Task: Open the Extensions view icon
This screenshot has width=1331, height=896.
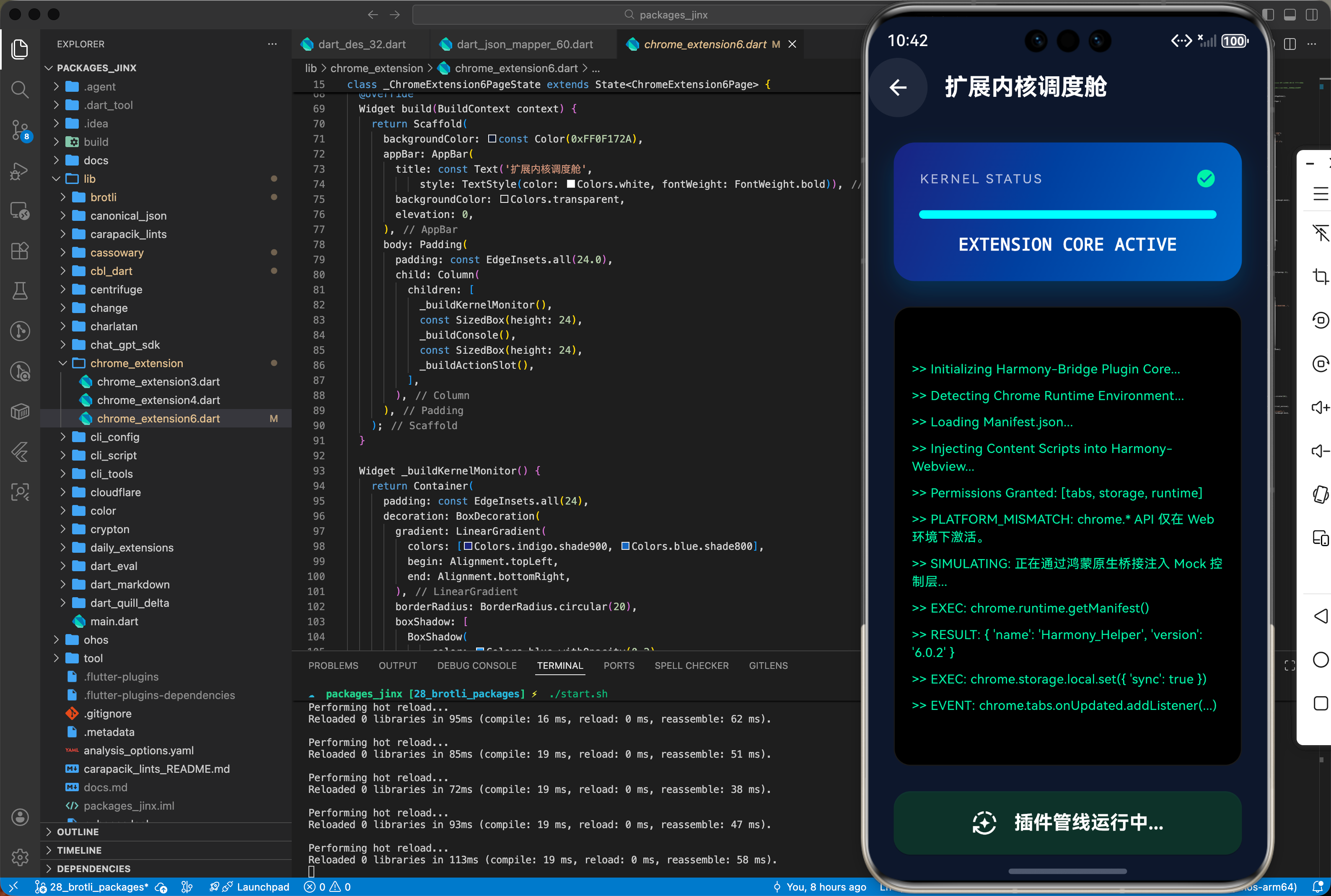Action: [x=20, y=251]
